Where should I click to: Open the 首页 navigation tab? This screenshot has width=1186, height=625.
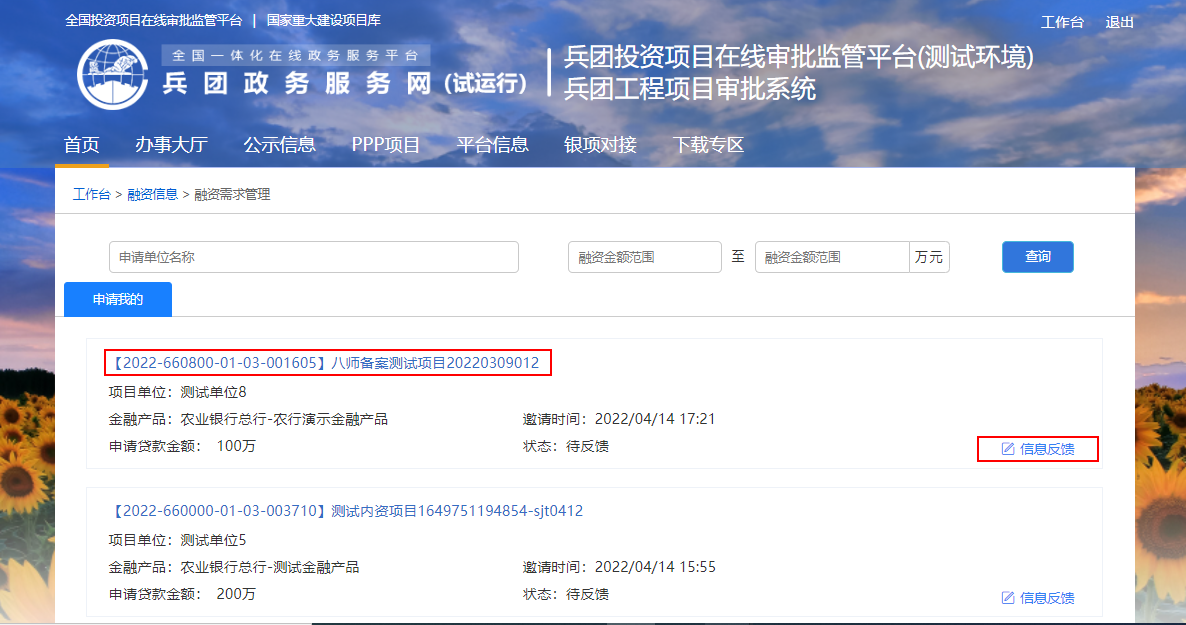[82, 145]
